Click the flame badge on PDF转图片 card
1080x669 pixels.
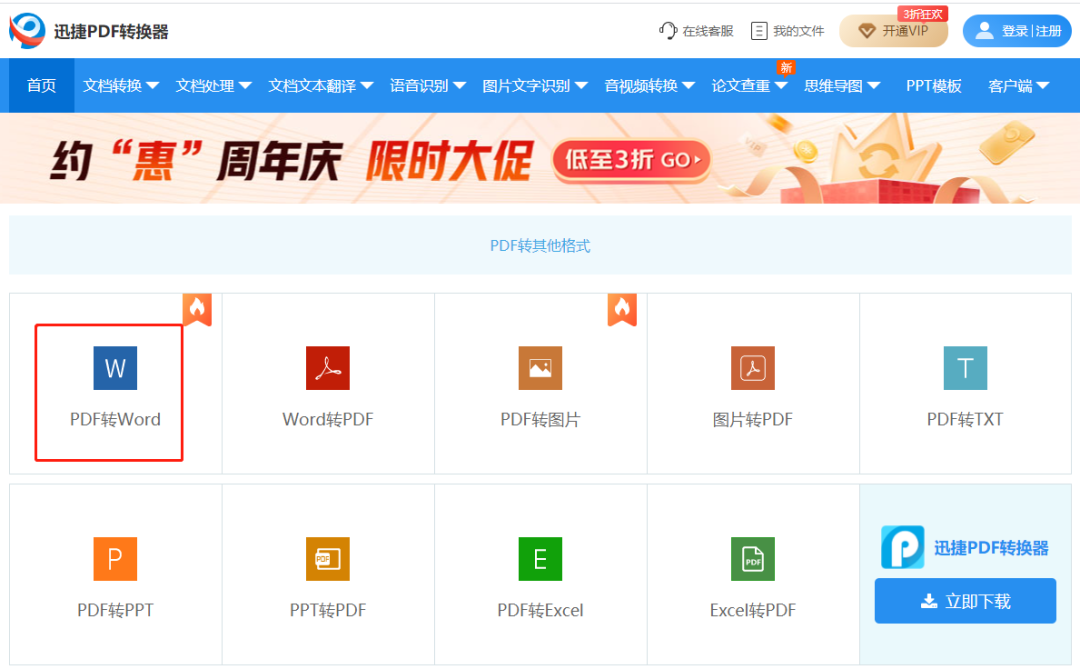[x=622, y=309]
